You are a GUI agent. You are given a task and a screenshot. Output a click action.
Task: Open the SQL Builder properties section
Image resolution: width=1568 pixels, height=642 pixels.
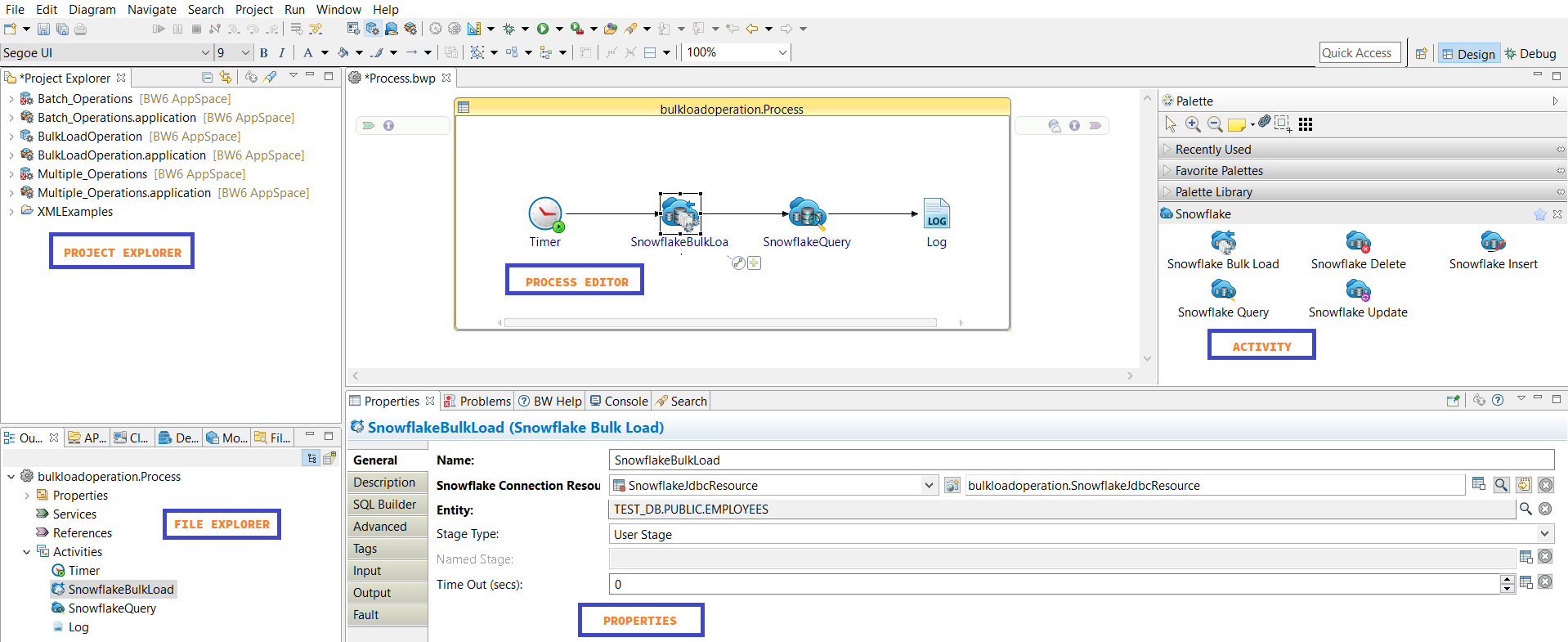tap(385, 505)
